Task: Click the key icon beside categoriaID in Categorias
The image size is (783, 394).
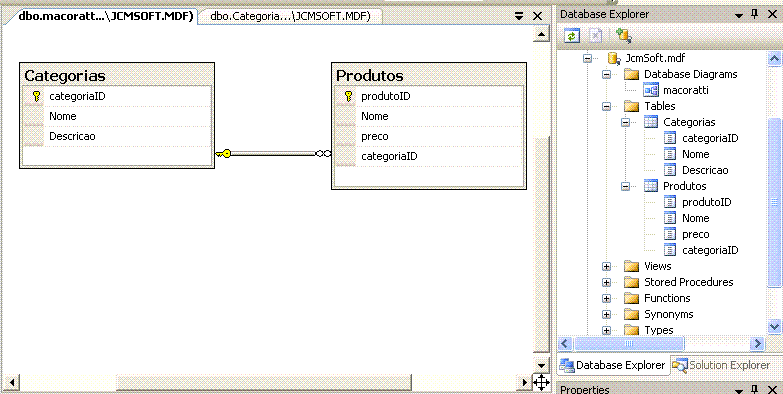Action: point(36,96)
